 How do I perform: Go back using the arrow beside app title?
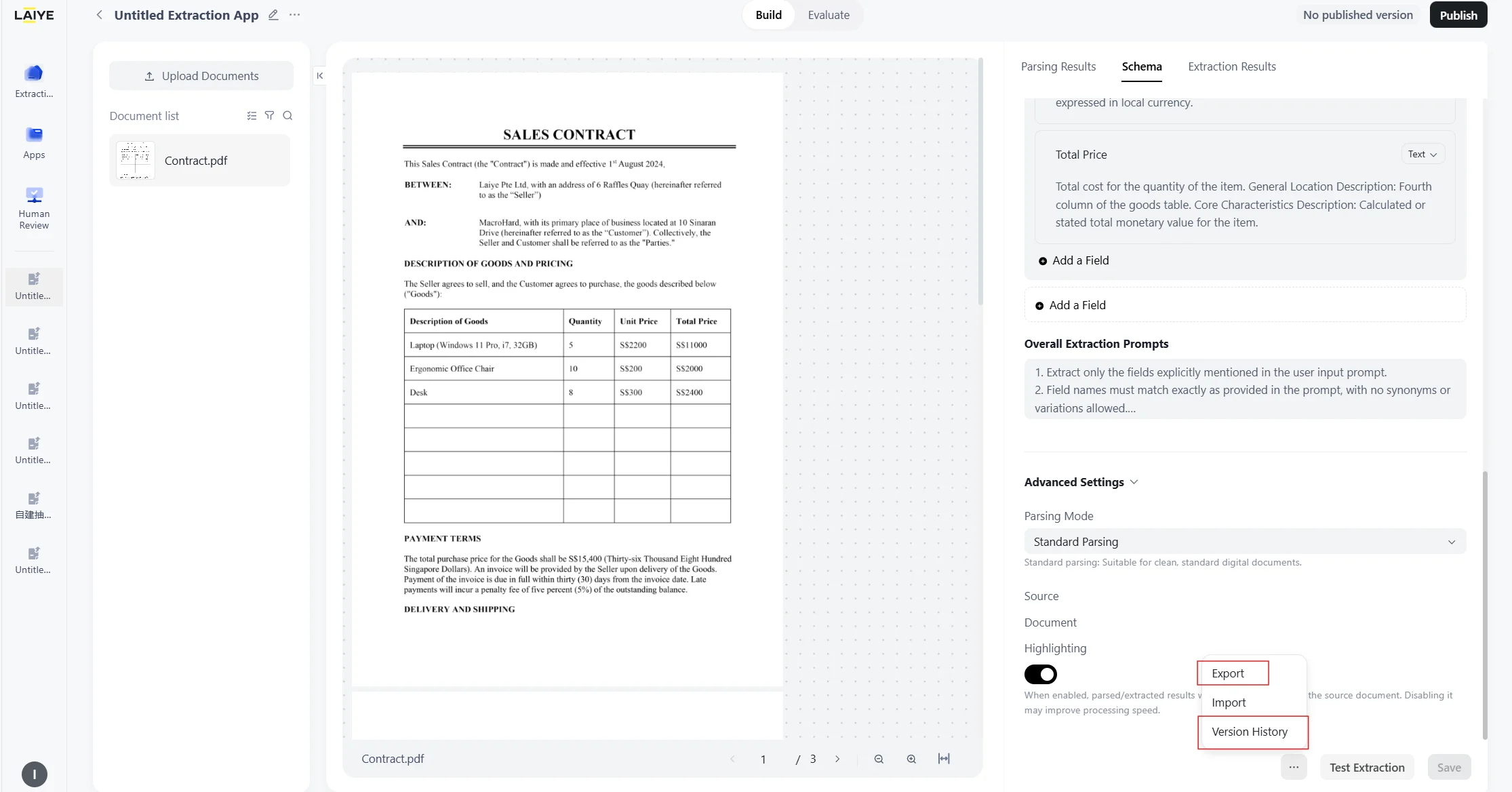coord(99,15)
